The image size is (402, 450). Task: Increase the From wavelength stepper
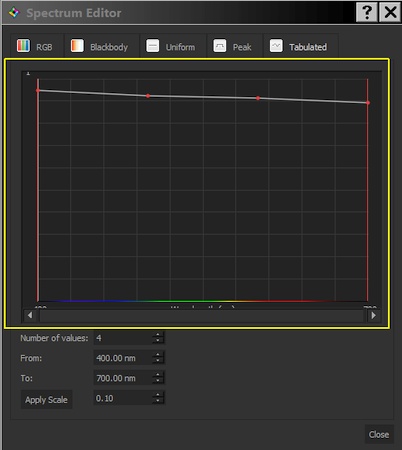158,355
